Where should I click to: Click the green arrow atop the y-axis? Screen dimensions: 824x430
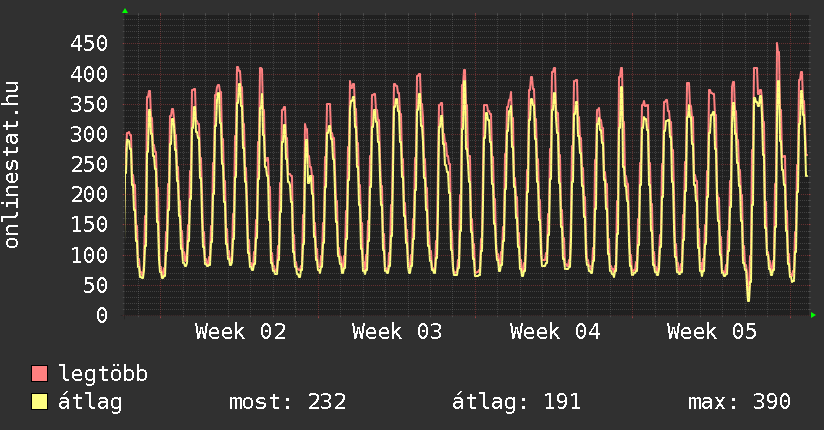(x=124, y=11)
